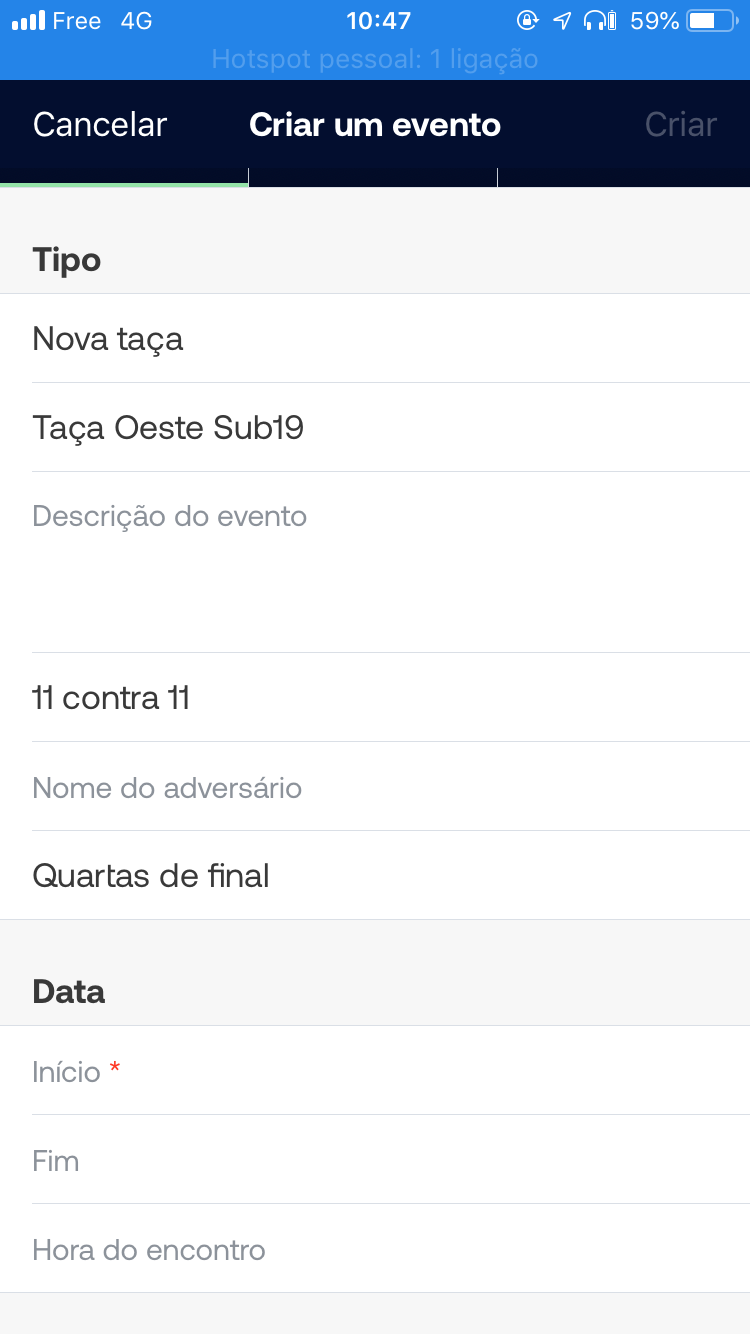Viewport: 750px width, 1334px height.
Task: Pick a start date in Início
Action: [x=375, y=1072]
